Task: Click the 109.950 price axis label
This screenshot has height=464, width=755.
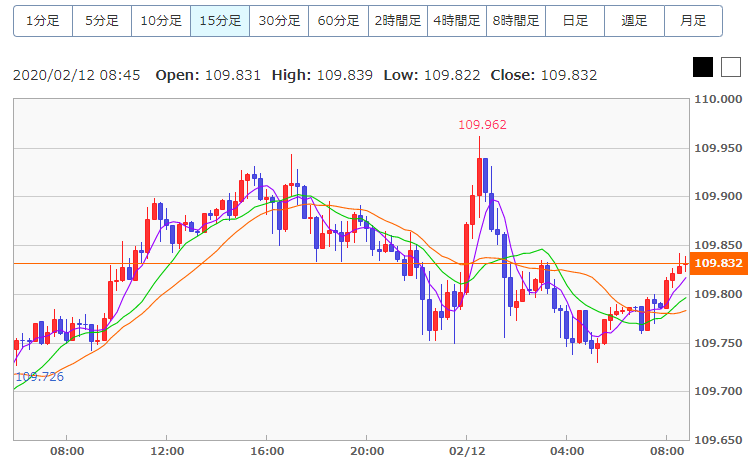Action: (718, 148)
